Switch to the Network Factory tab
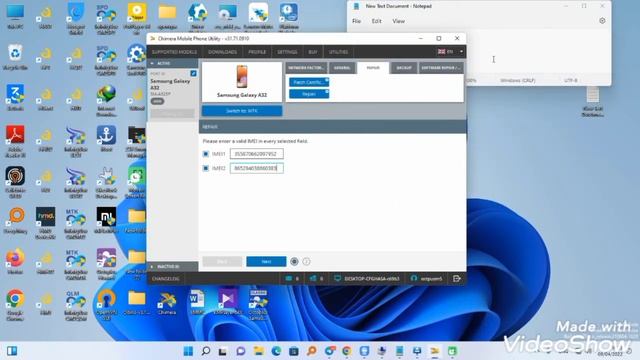 (x=306, y=68)
